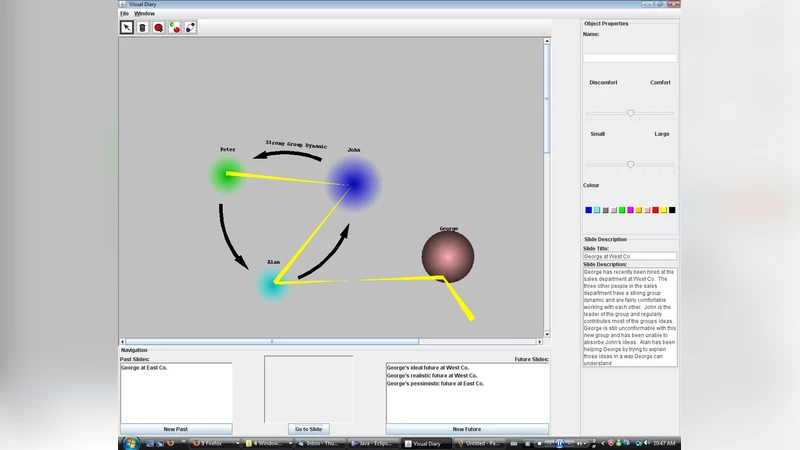Click the canvas scroll down arrow
Viewport: 800px width, 450px height.
547,334
